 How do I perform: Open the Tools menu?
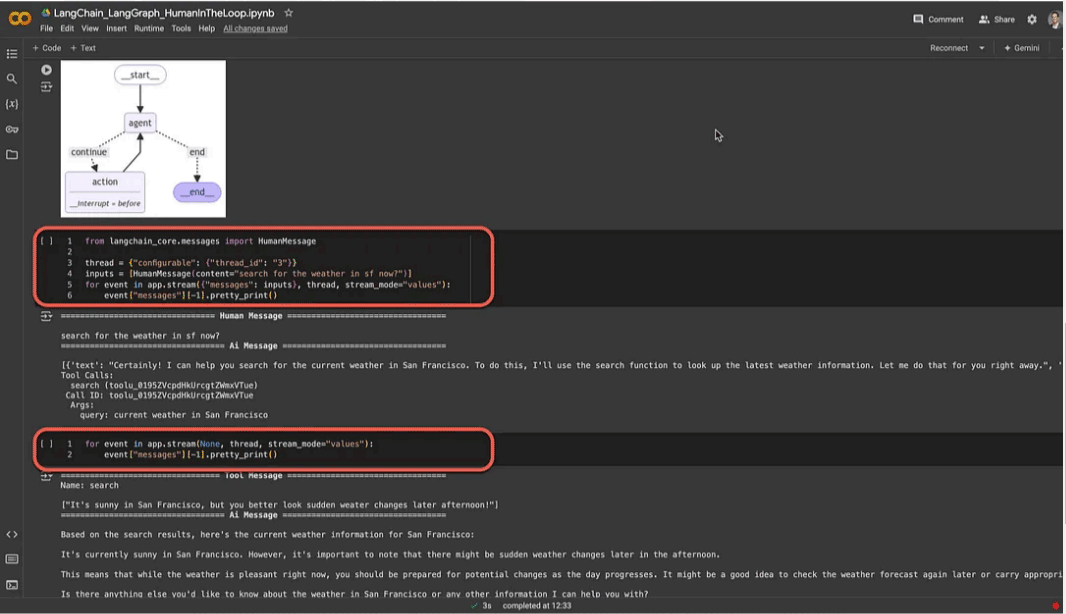(x=181, y=29)
